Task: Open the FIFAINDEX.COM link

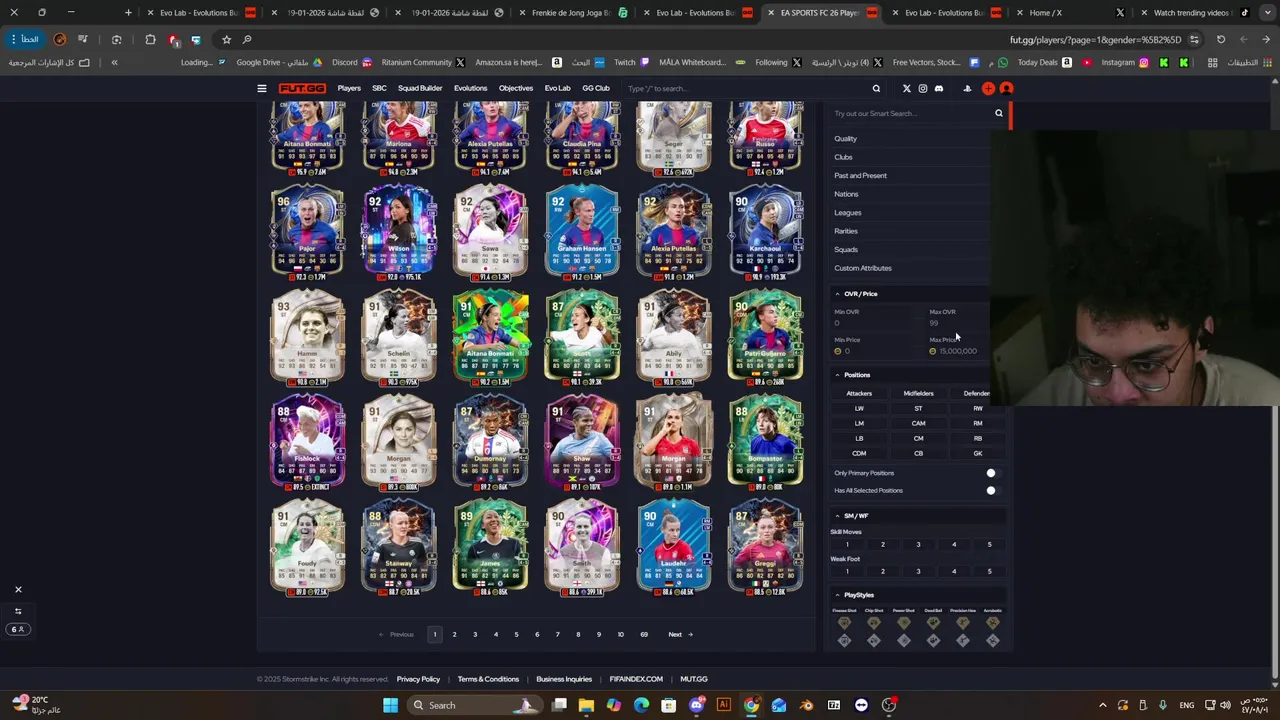Action: pos(636,679)
